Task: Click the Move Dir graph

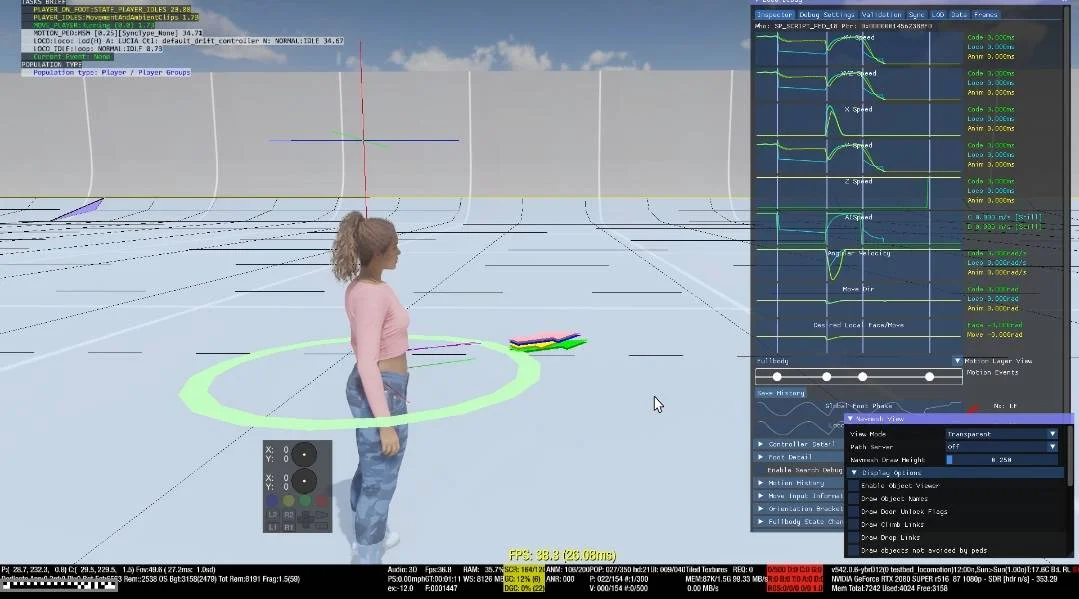Action: tap(858, 300)
